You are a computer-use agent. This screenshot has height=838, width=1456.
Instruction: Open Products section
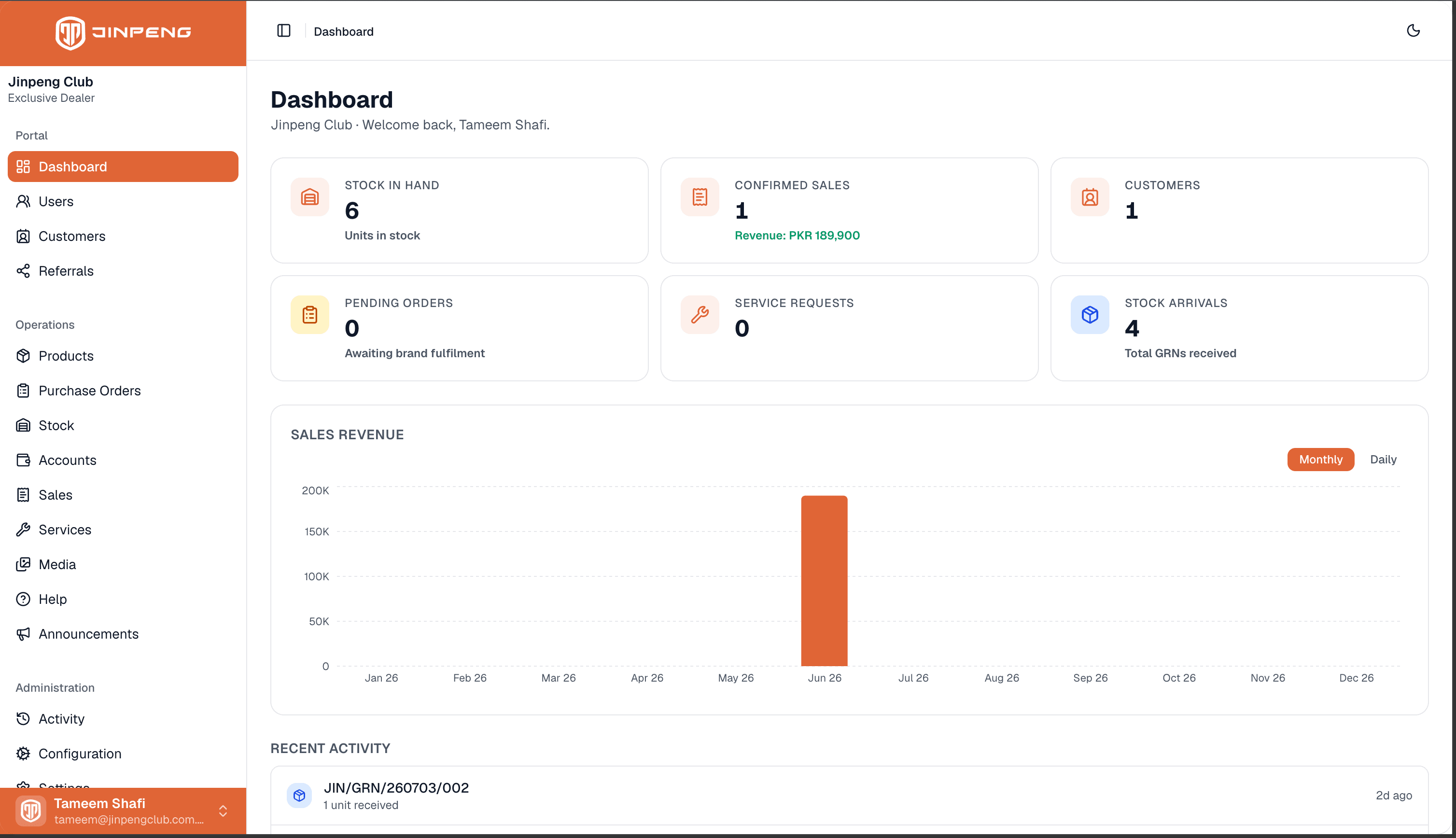coord(123,356)
